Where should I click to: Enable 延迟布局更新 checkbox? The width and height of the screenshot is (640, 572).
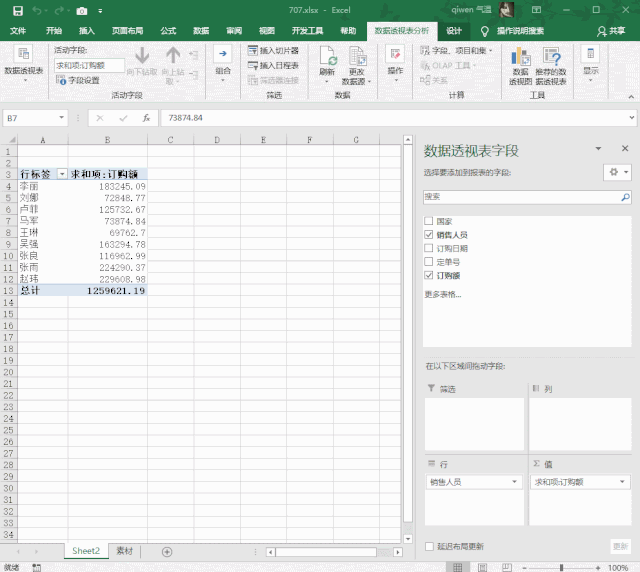click(x=429, y=546)
